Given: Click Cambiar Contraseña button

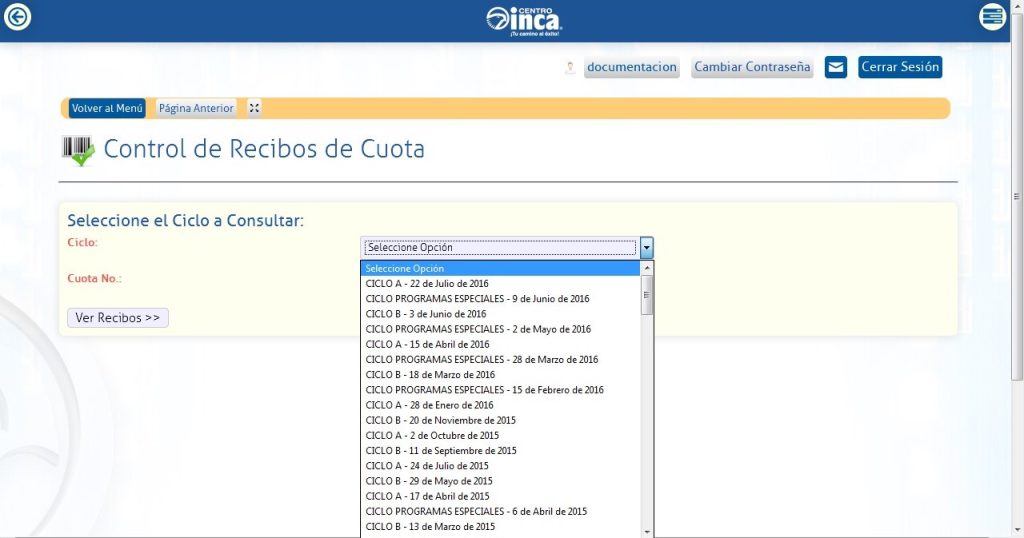Looking at the screenshot, I should point(752,67).
